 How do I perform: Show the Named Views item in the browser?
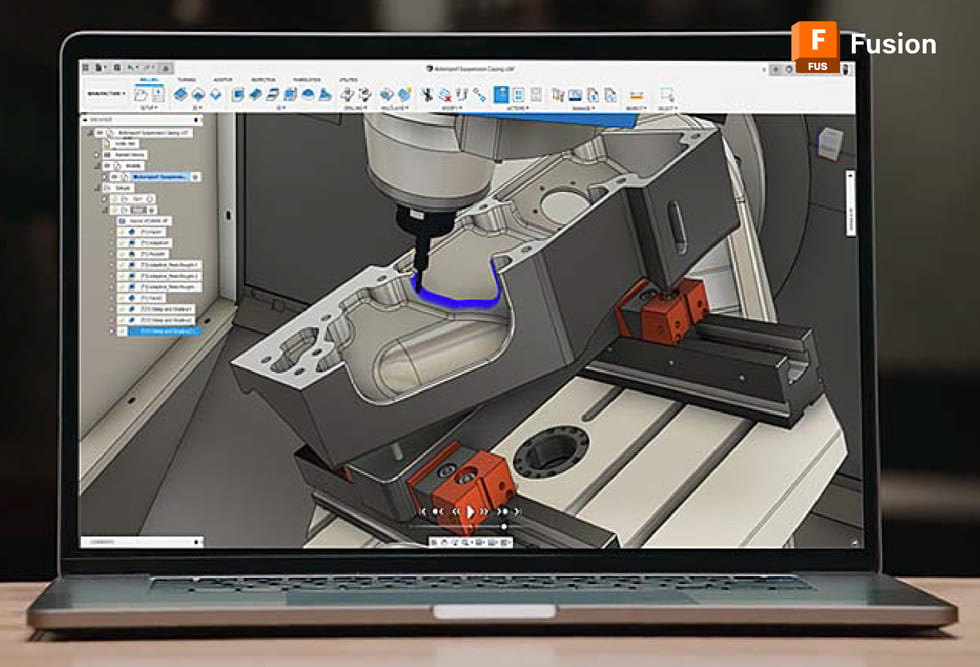coord(130,154)
